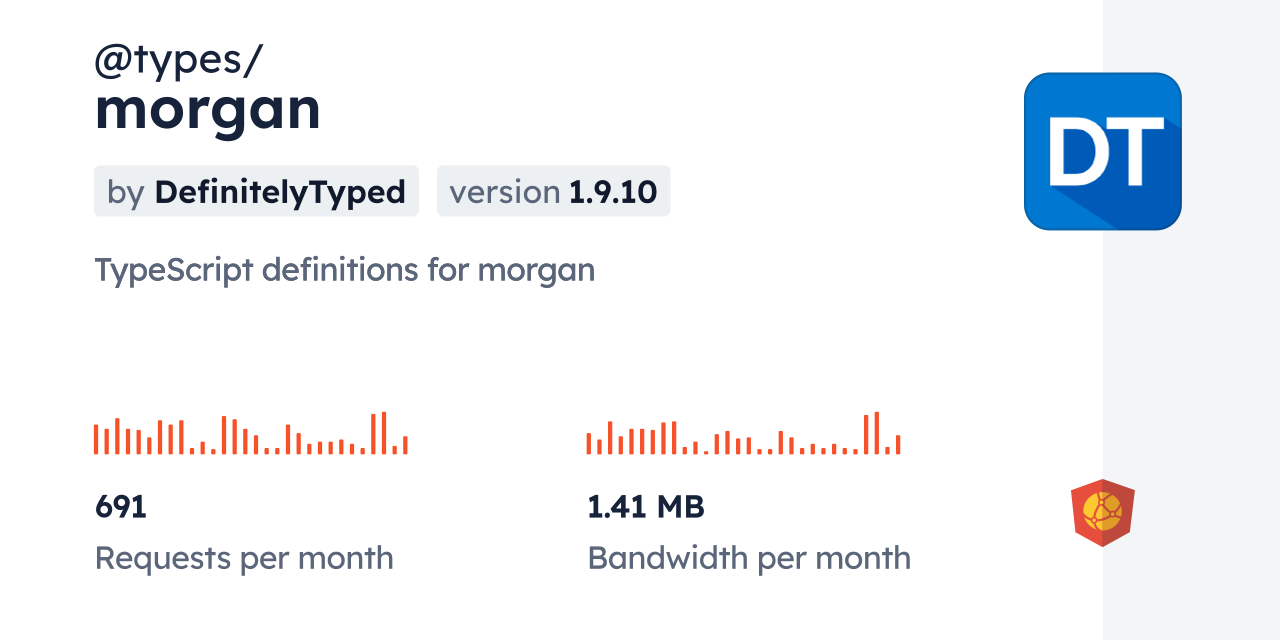Image resolution: width=1280 pixels, height=640 pixels.
Task: Click first bar in requests chart
Action: pos(96,440)
